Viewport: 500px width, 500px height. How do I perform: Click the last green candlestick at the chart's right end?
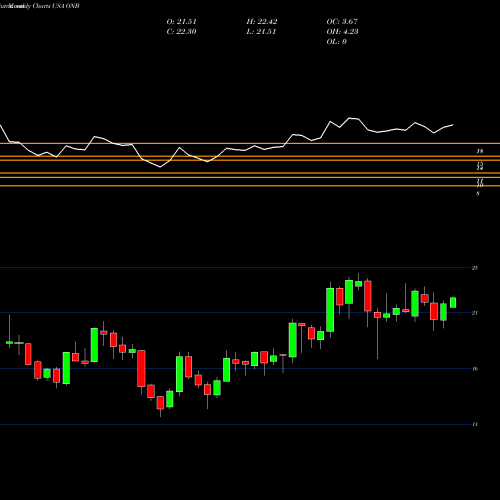click(x=453, y=302)
